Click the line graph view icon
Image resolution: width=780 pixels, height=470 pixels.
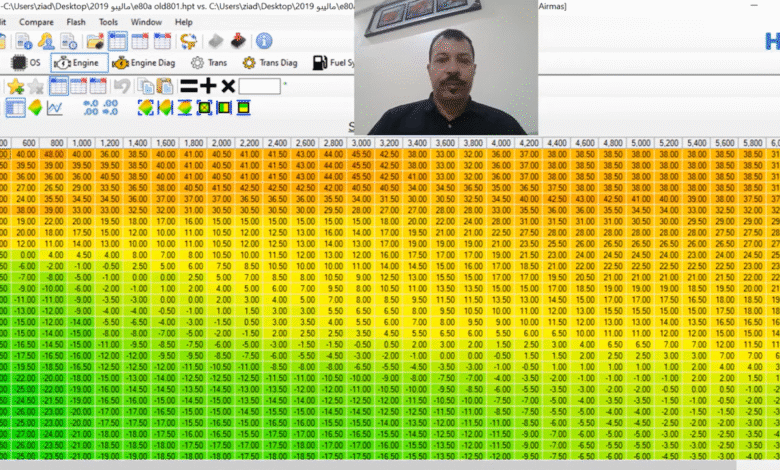point(55,108)
